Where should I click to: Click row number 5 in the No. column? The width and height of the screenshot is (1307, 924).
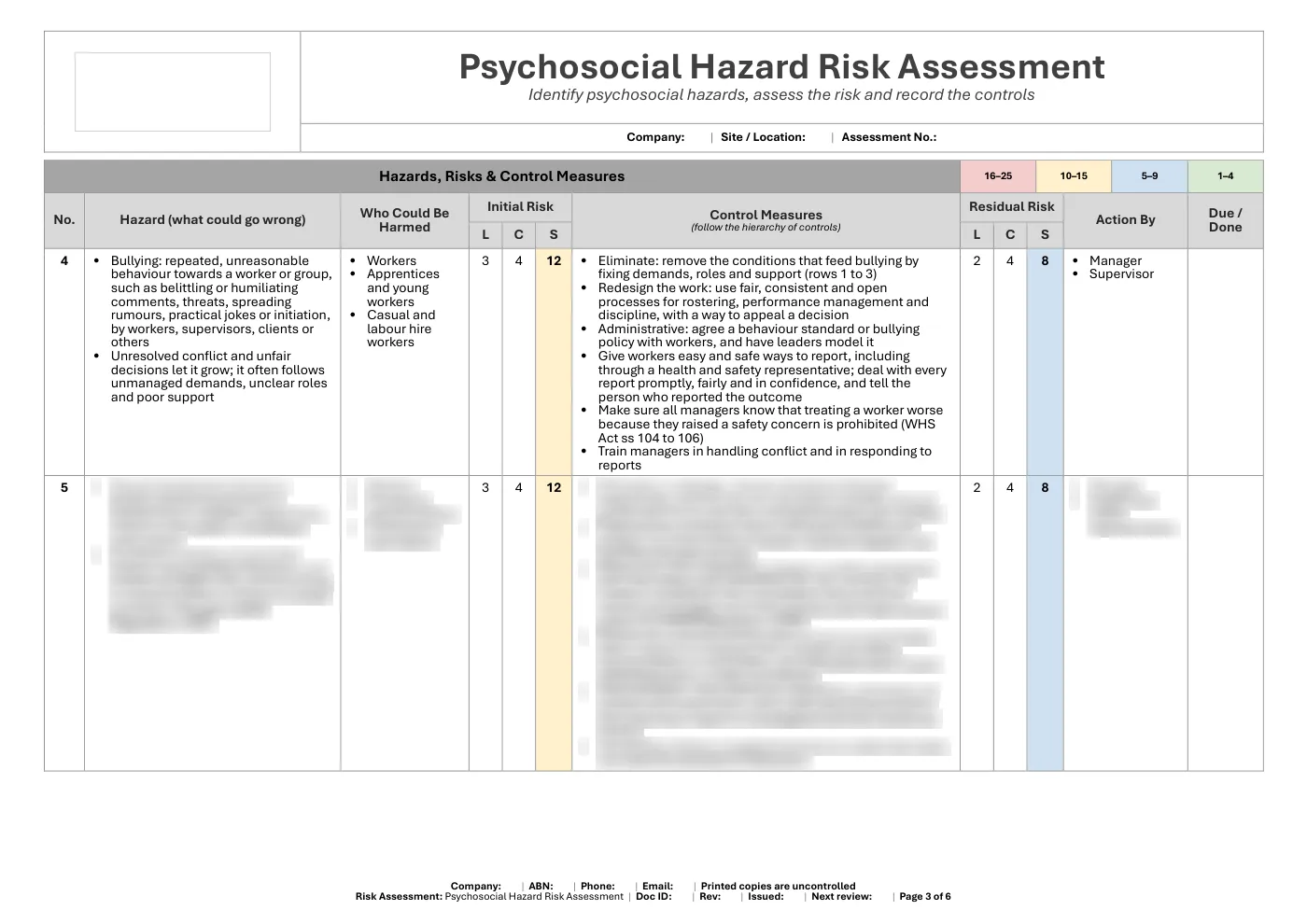[64, 488]
